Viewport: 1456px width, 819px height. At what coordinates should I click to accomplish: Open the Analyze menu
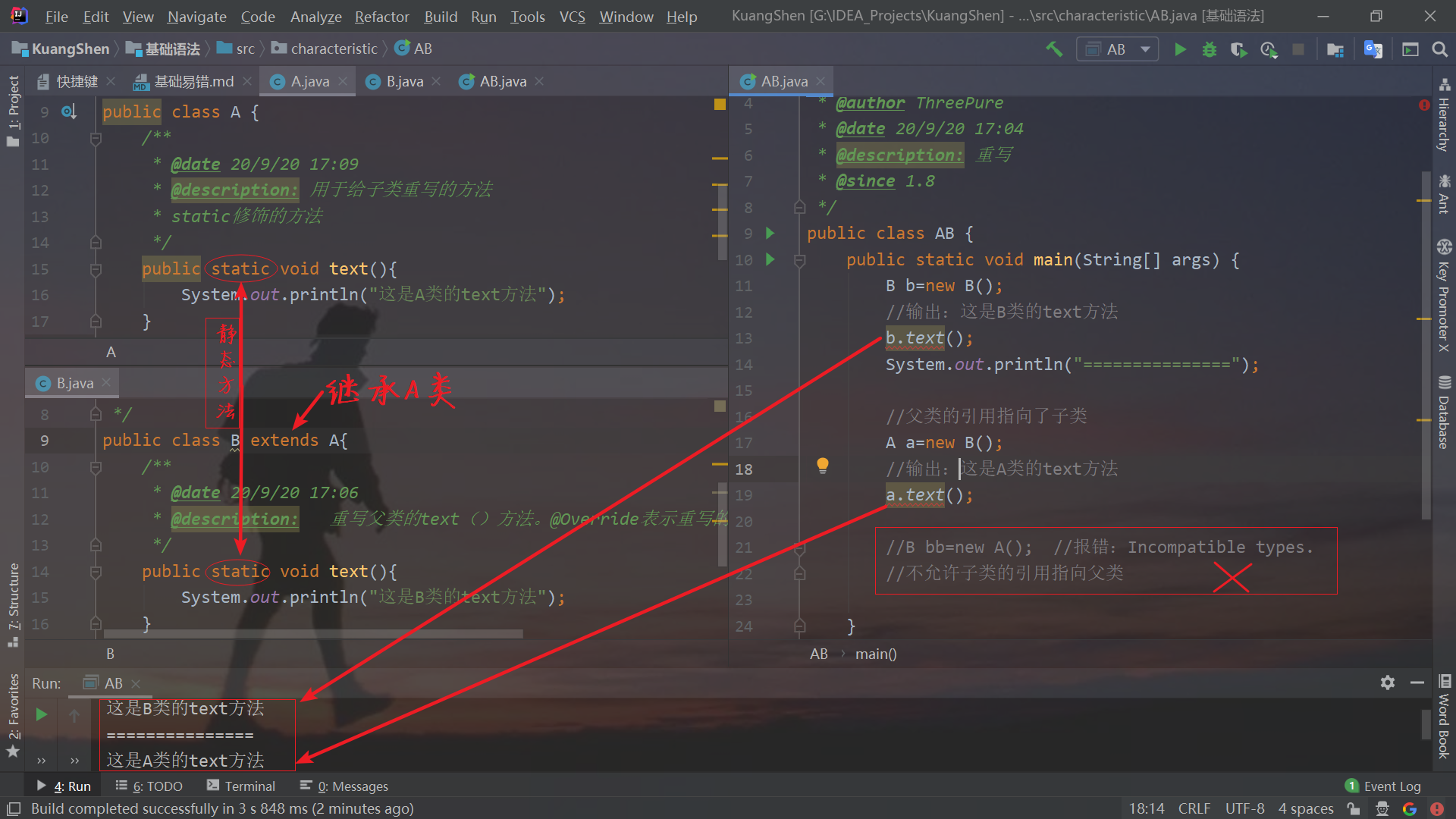pyautogui.click(x=315, y=17)
